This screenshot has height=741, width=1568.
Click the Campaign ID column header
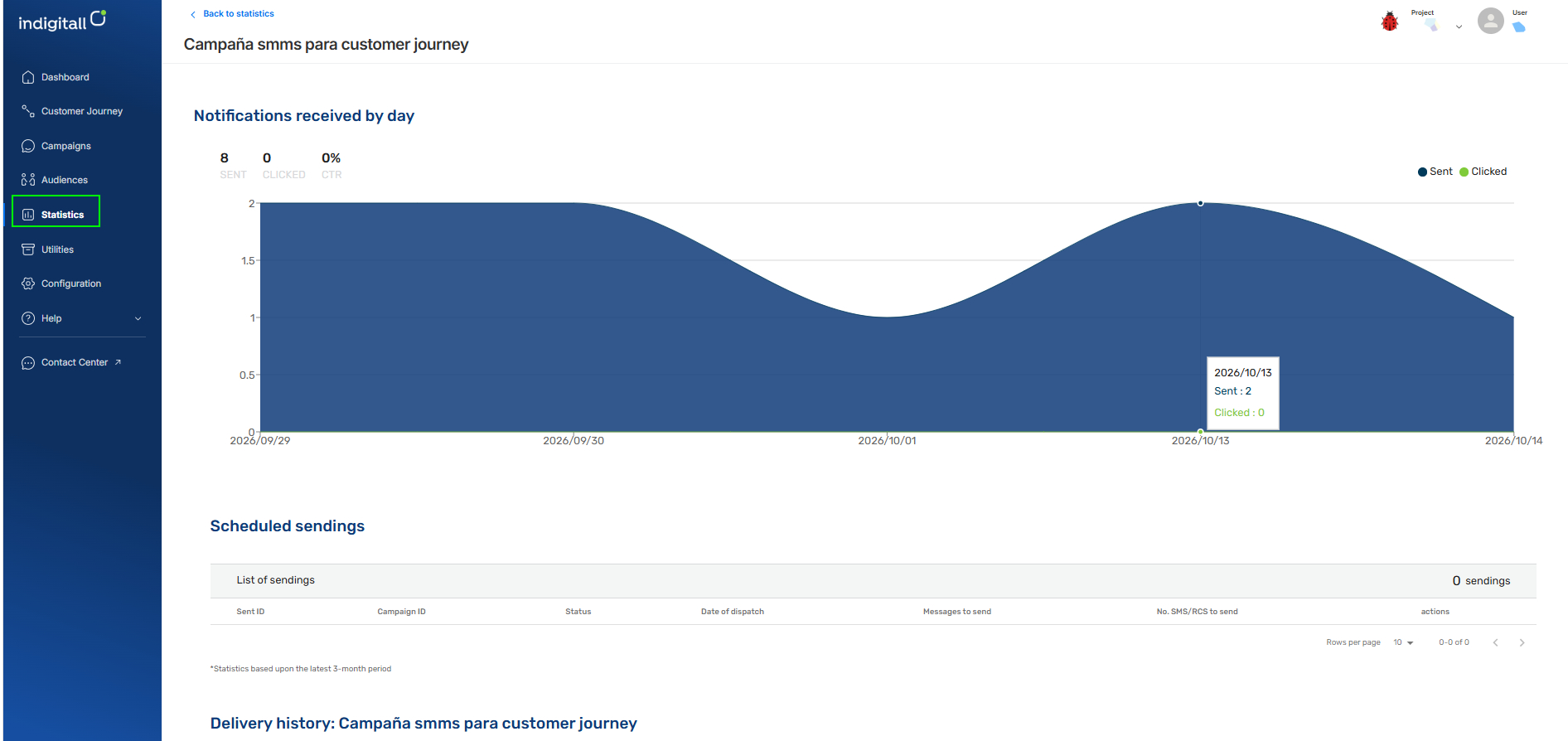tap(401, 612)
